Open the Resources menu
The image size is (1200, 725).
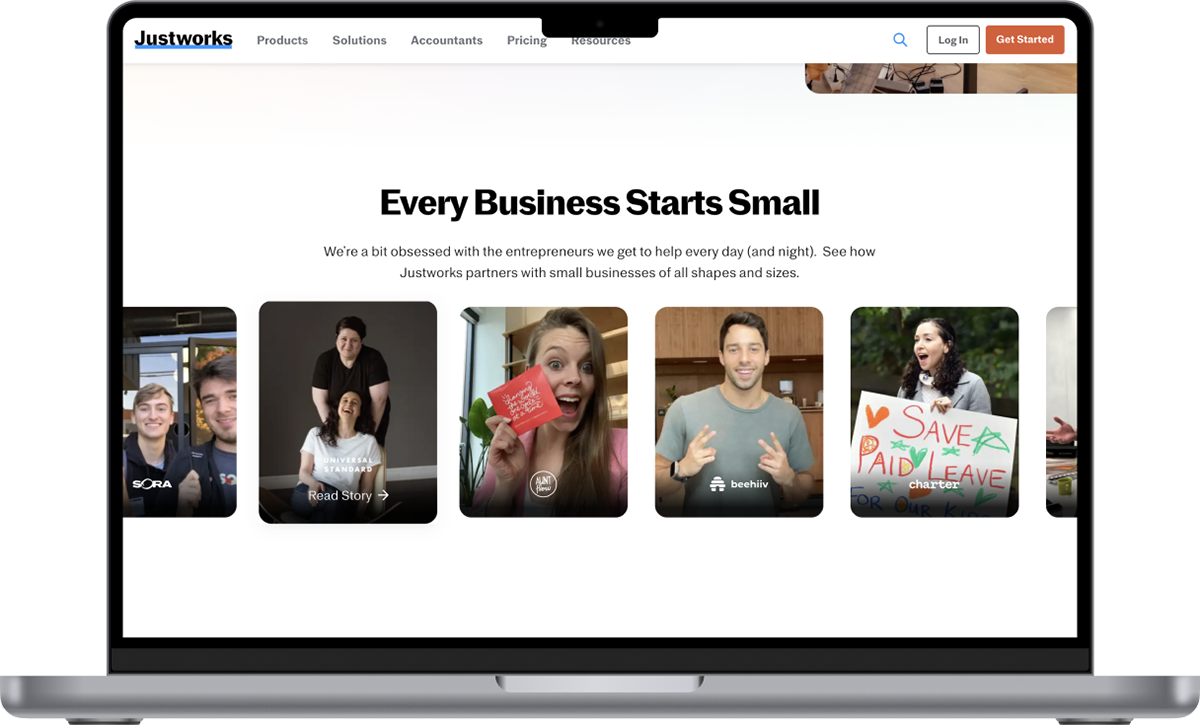tap(601, 41)
